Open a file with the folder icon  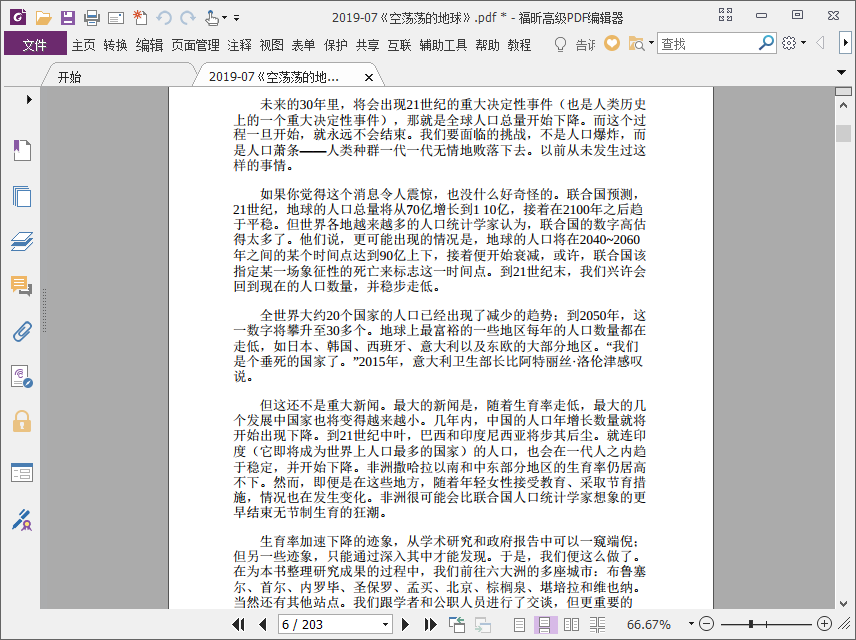43,18
